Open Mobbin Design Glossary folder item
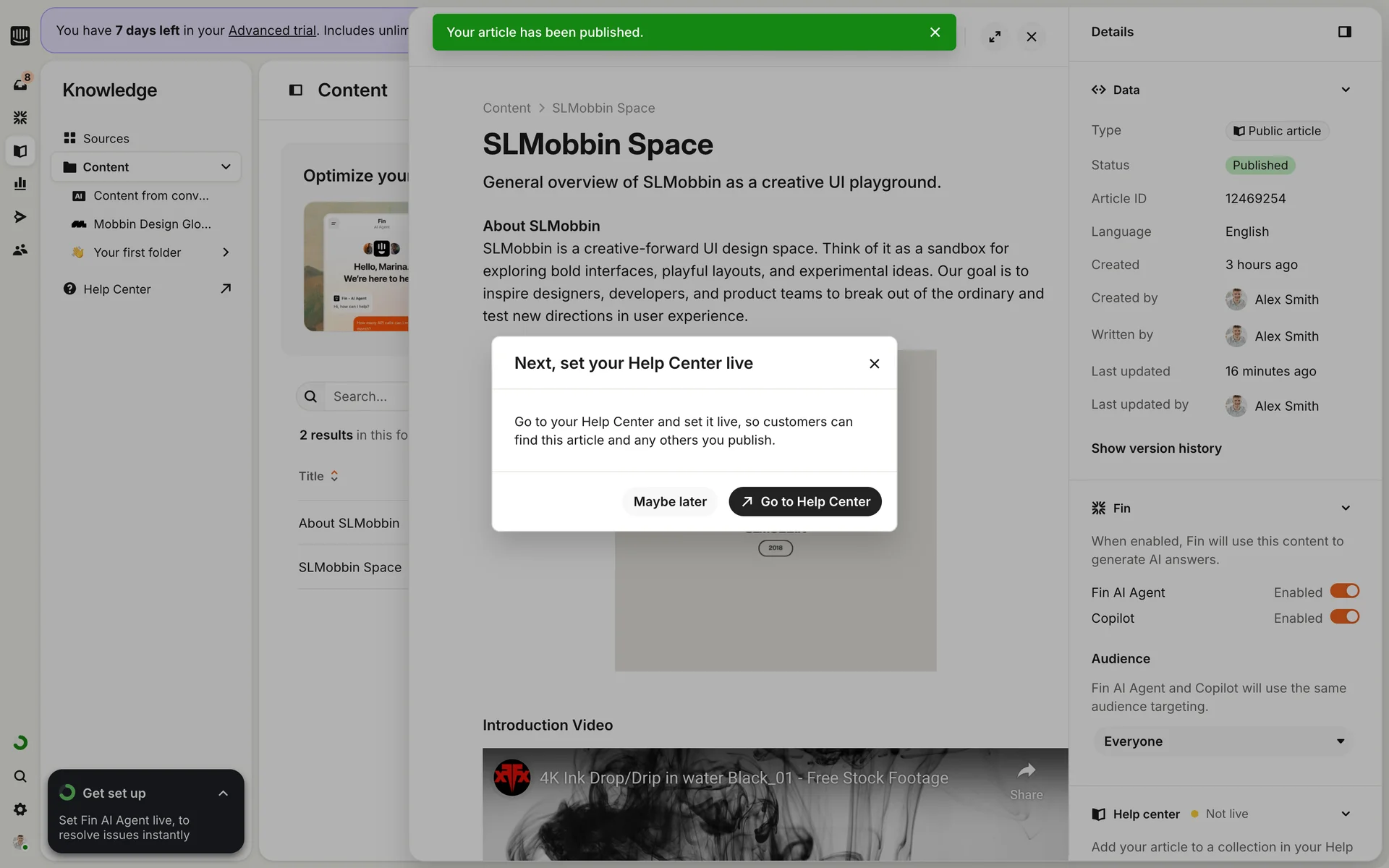This screenshot has width=1389, height=868. coord(152,224)
